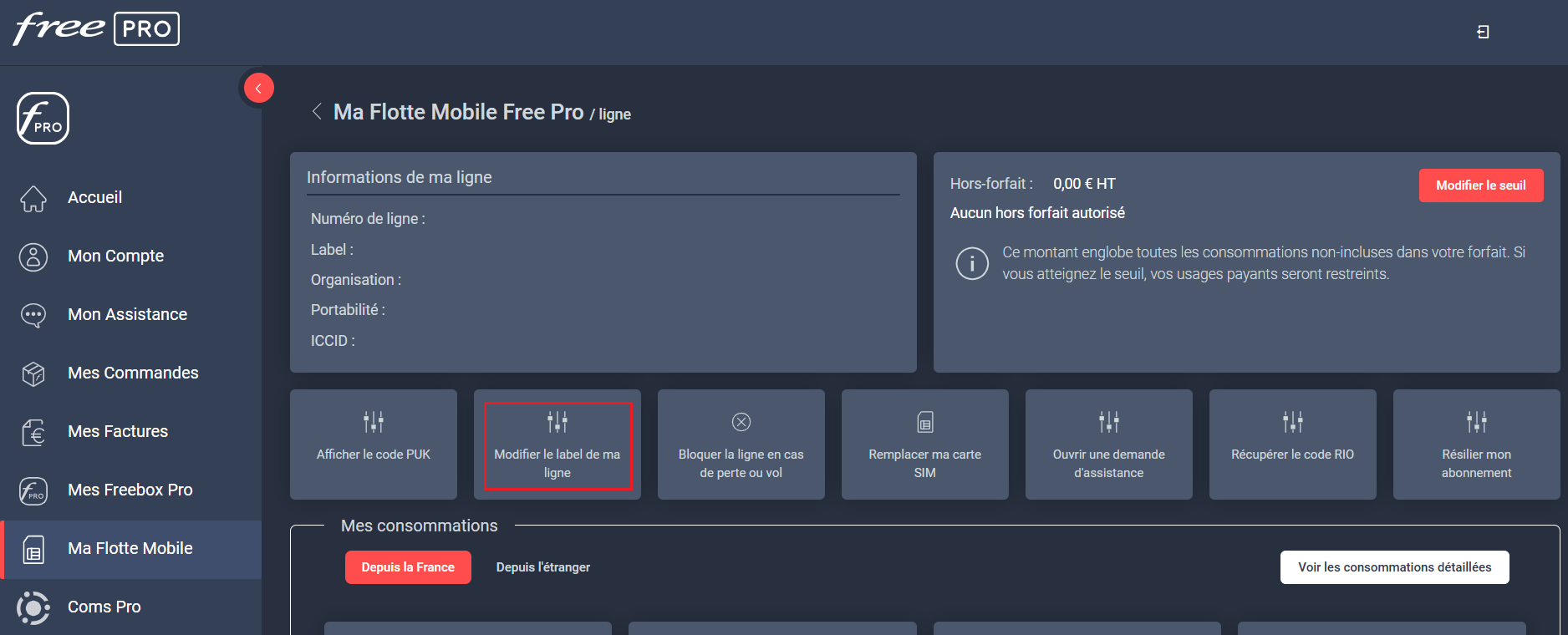Click Bloquer la ligne en cas de perte
This screenshot has height=635, width=1568.
tap(741, 464)
